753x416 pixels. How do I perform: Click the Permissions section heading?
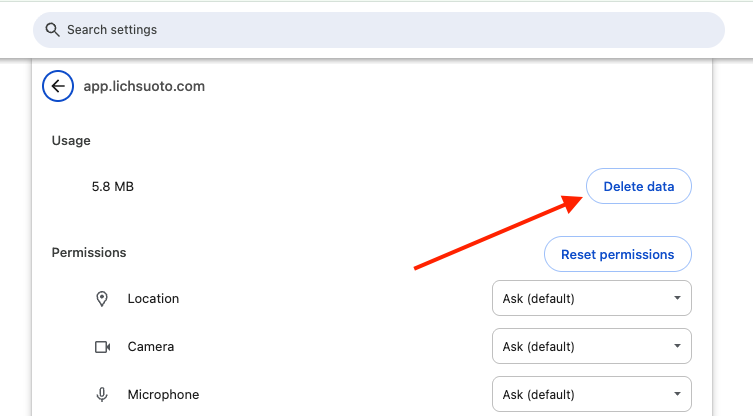pos(89,253)
